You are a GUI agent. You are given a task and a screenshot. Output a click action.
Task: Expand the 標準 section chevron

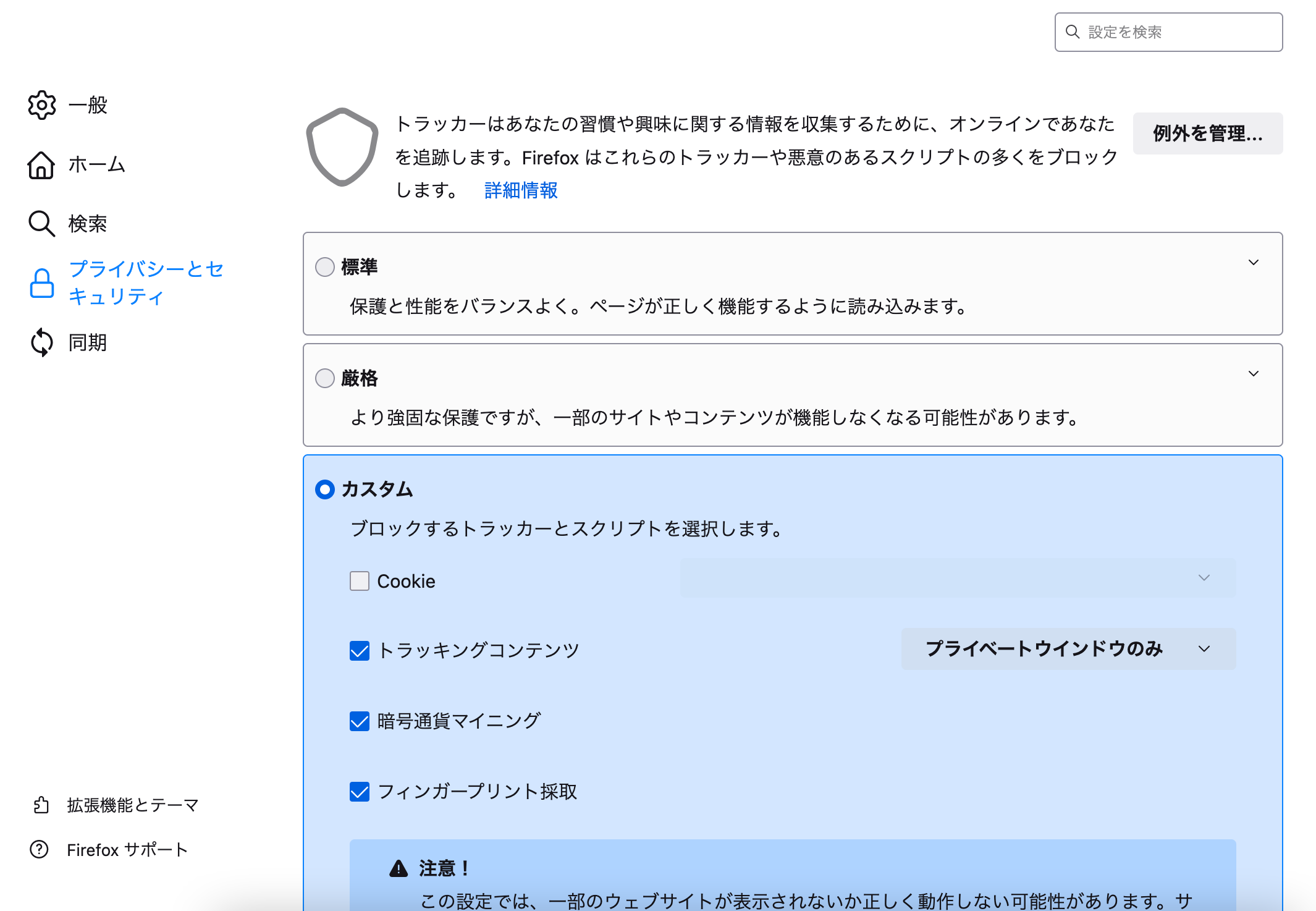[x=1254, y=263]
